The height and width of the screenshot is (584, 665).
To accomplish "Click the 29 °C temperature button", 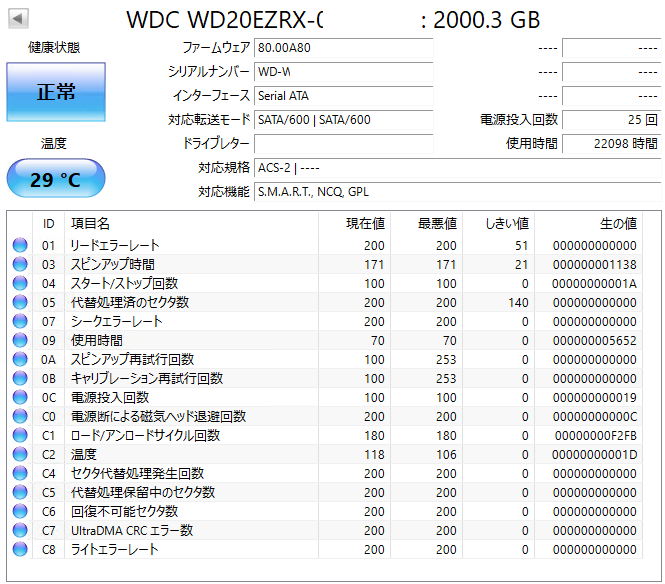I will pyautogui.click(x=56, y=179).
